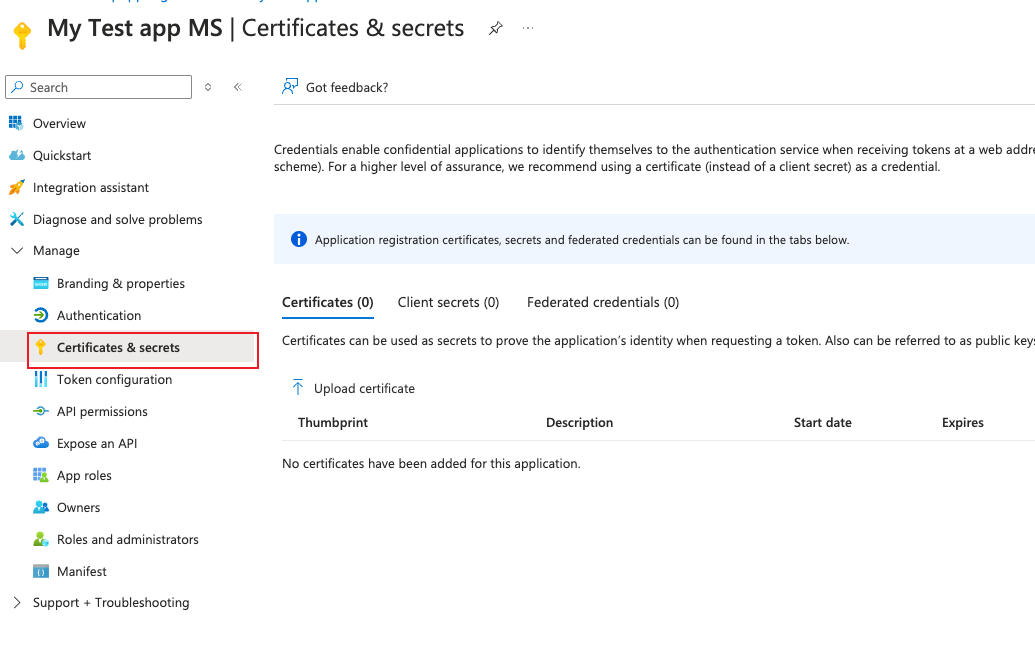Open Branding & properties
The width and height of the screenshot is (1035, 672).
(x=121, y=284)
